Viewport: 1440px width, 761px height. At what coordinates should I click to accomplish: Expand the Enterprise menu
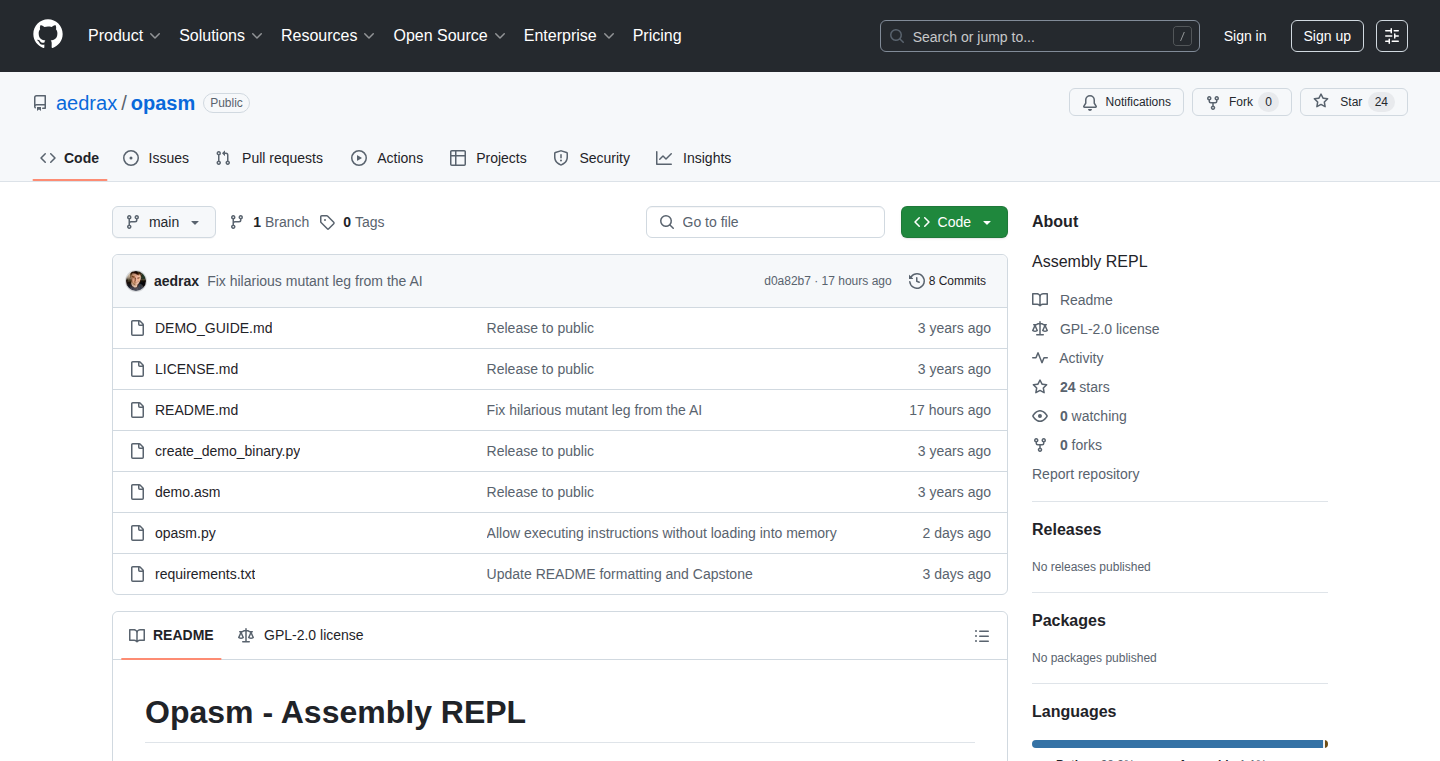[569, 35]
